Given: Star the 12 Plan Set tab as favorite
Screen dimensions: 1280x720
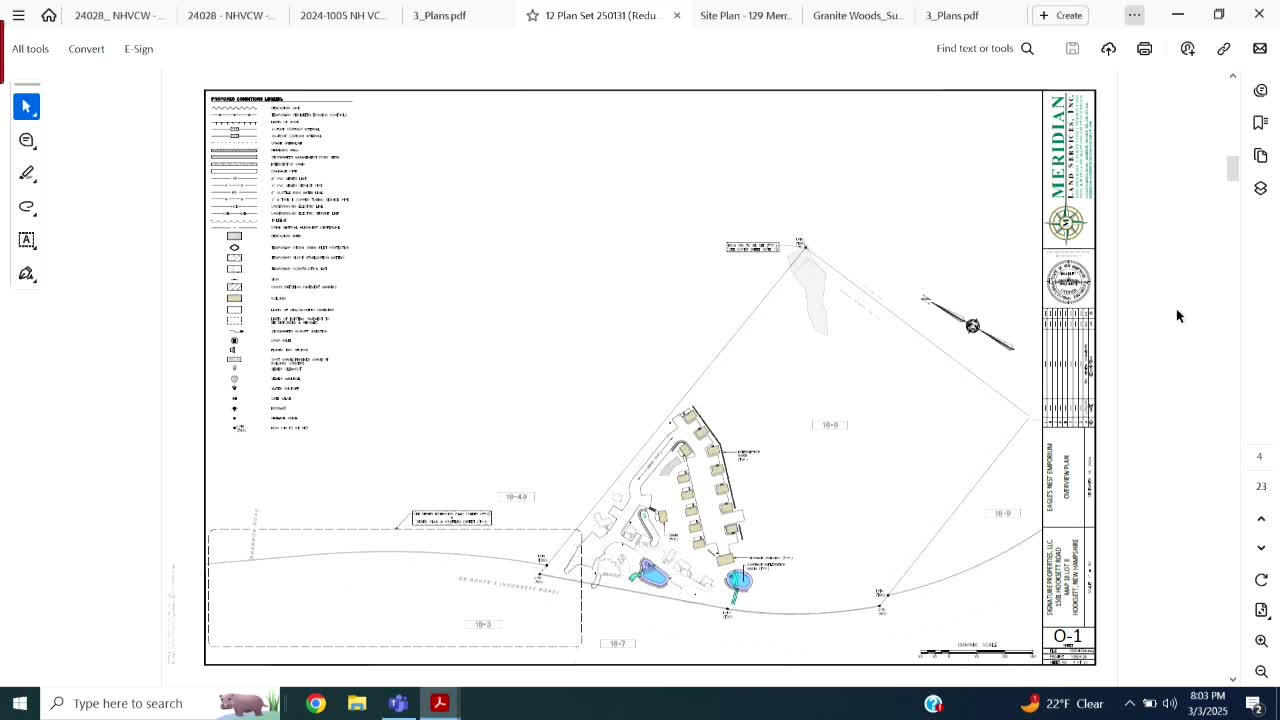Looking at the screenshot, I should point(532,16).
